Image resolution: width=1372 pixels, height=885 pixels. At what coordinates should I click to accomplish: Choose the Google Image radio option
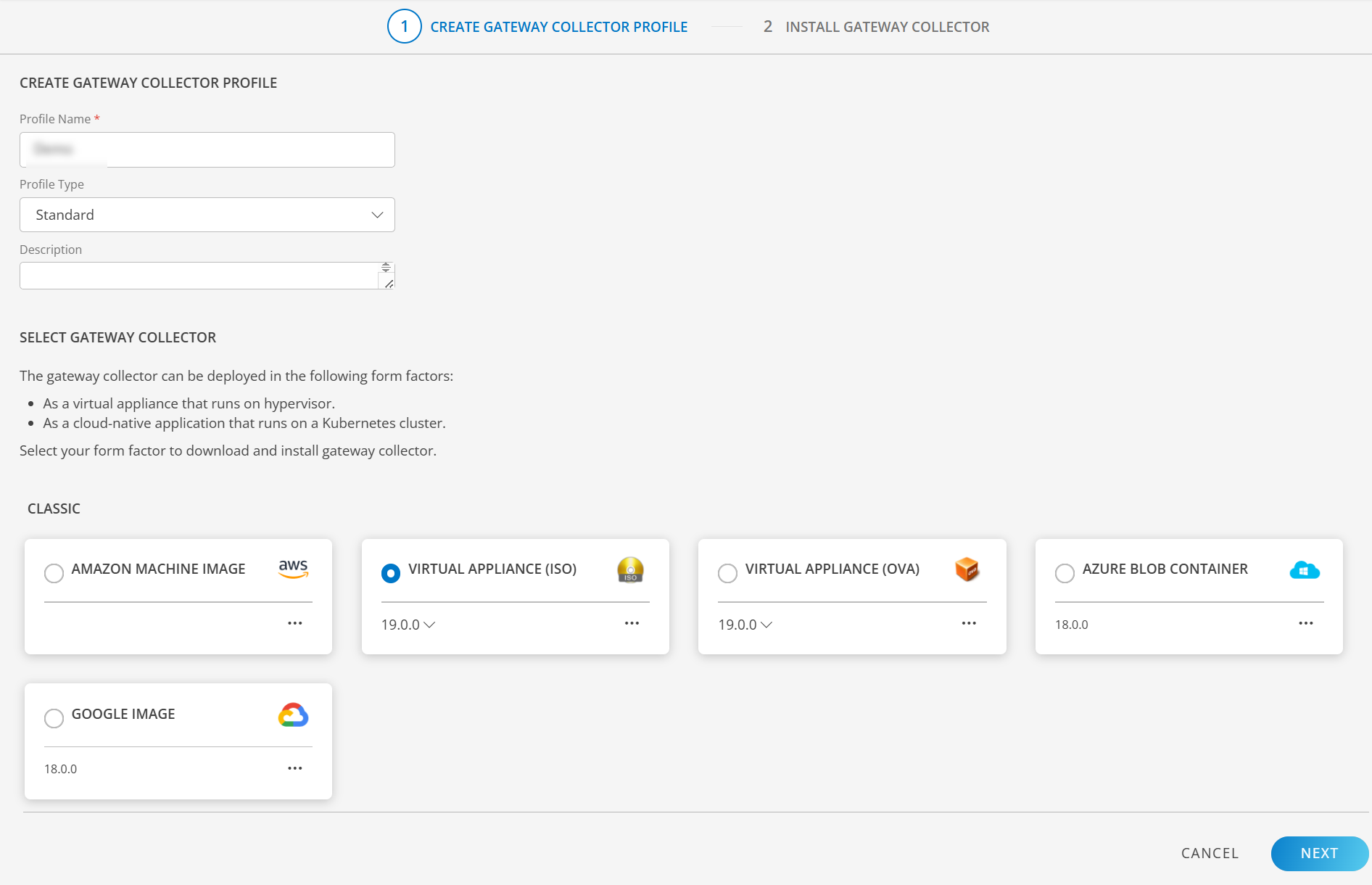point(54,718)
